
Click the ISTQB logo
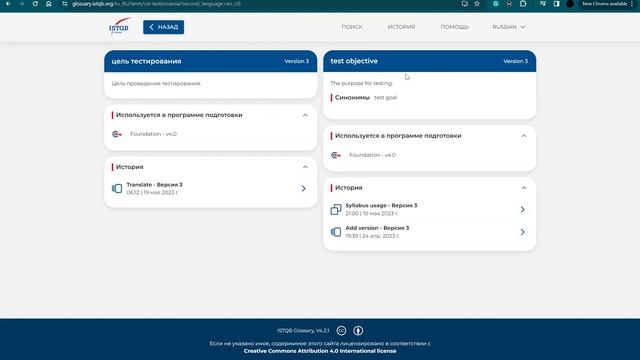point(119,27)
